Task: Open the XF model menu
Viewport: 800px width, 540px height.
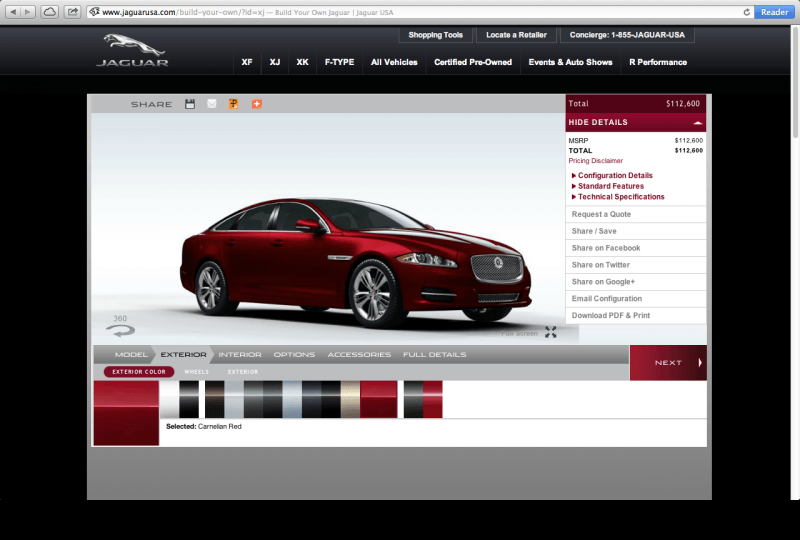Action: coord(247,62)
